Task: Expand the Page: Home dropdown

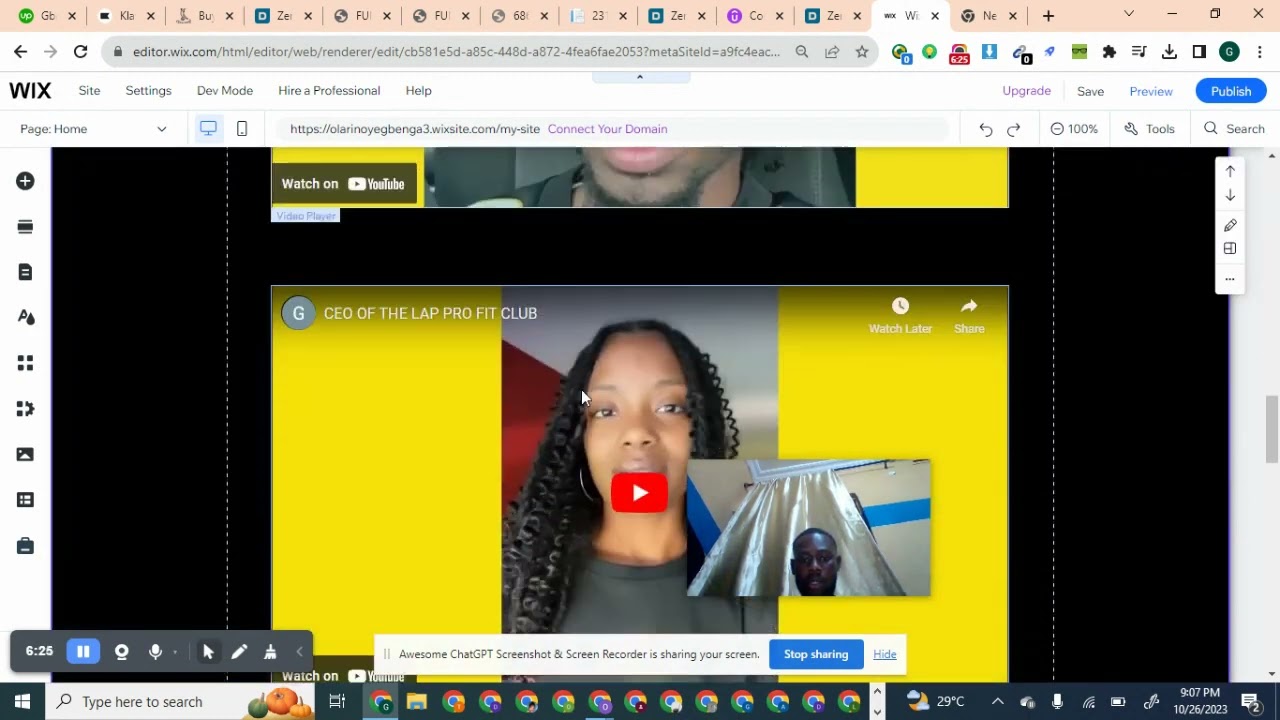Action: point(94,129)
